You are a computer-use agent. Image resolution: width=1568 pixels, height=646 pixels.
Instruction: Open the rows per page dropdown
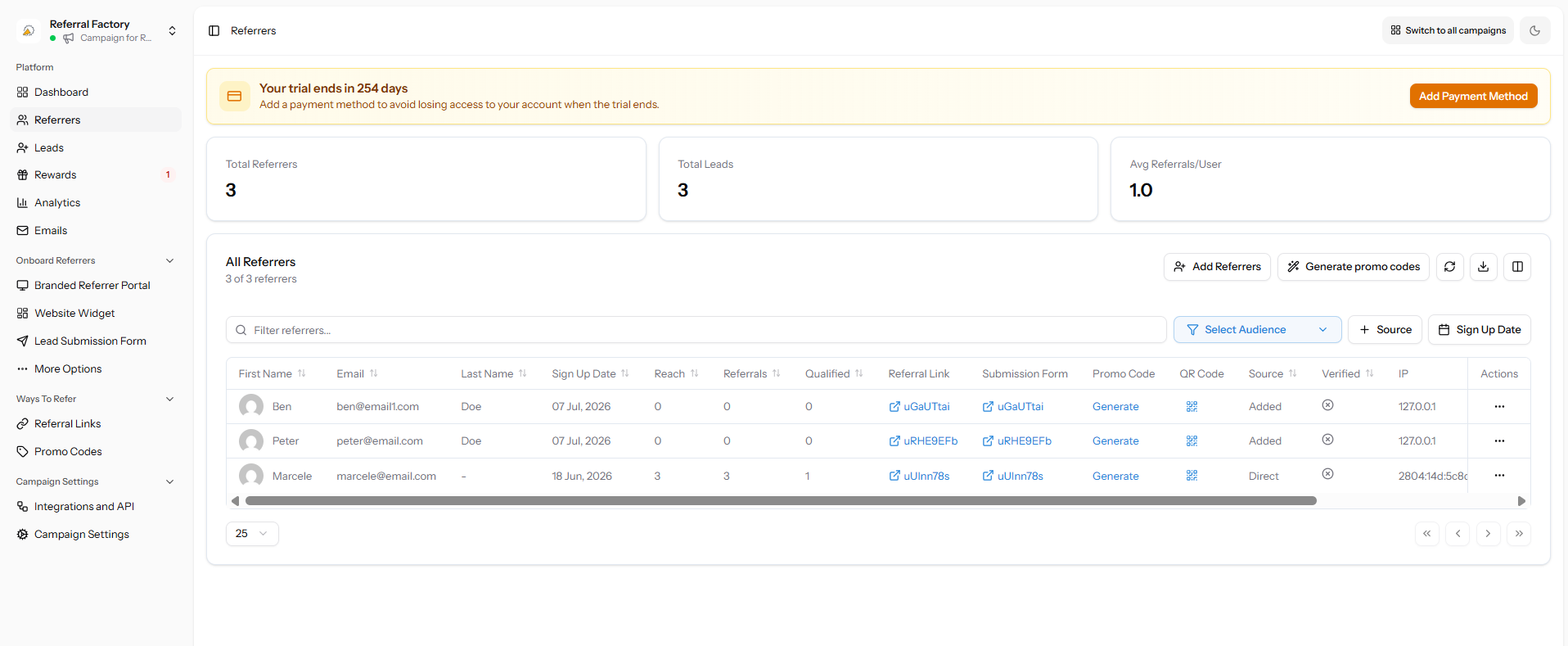tap(252, 534)
